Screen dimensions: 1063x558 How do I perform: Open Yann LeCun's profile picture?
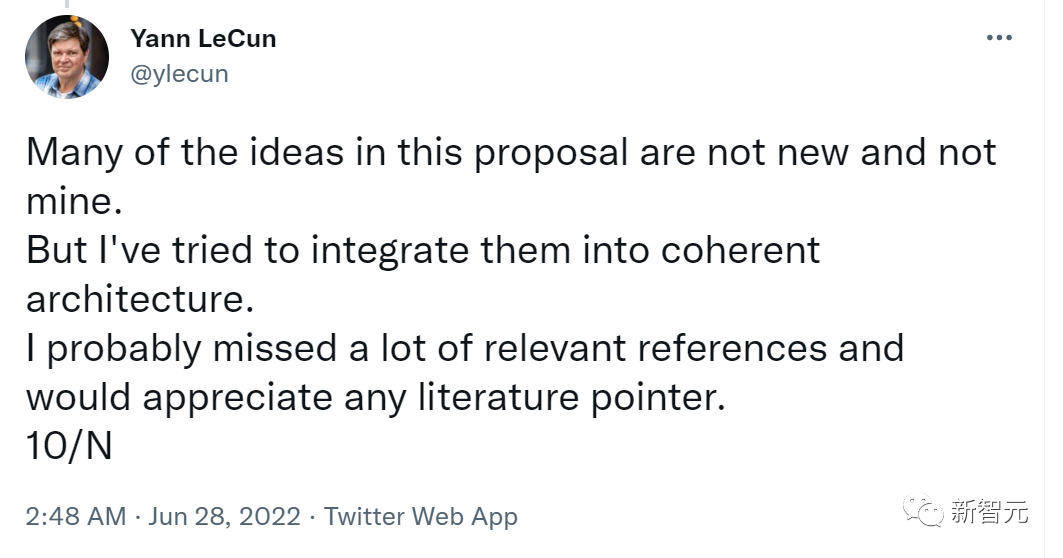(67, 57)
